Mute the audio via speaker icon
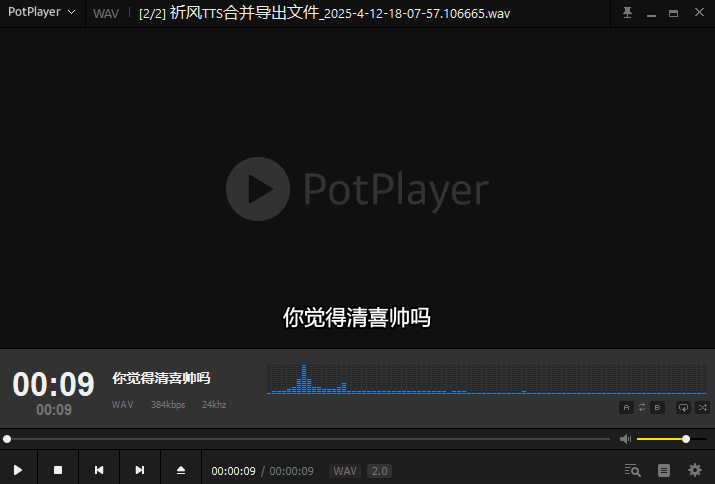This screenshot has width=715, height=484. [625, 439]
